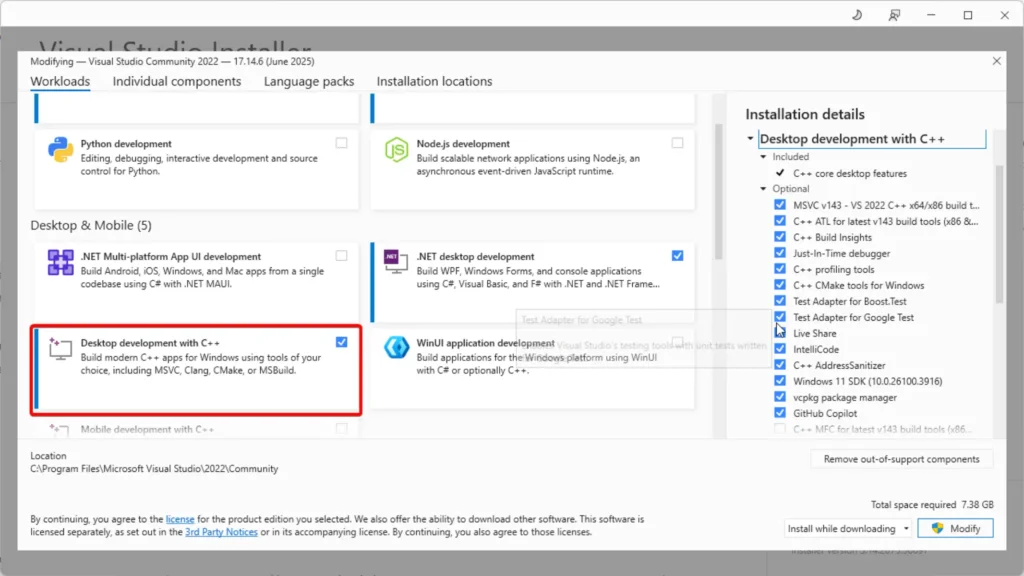Click the Desktop development with C++ icon
The height and width of the screenshot is (576, 1024).
60,349
